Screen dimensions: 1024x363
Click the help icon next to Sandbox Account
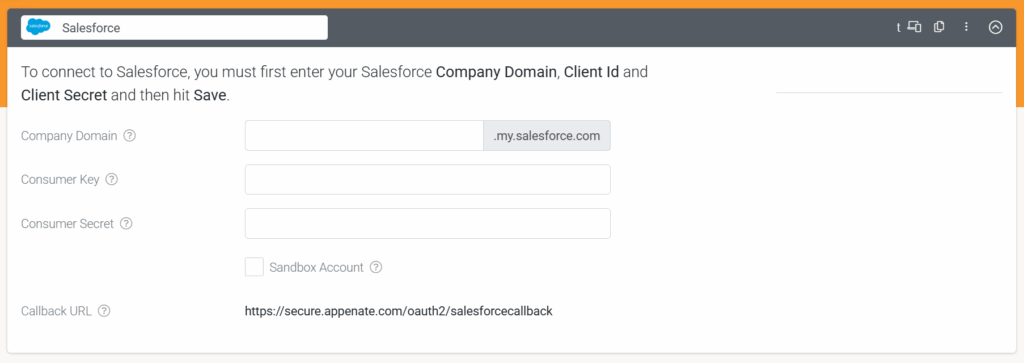[376, 267]
